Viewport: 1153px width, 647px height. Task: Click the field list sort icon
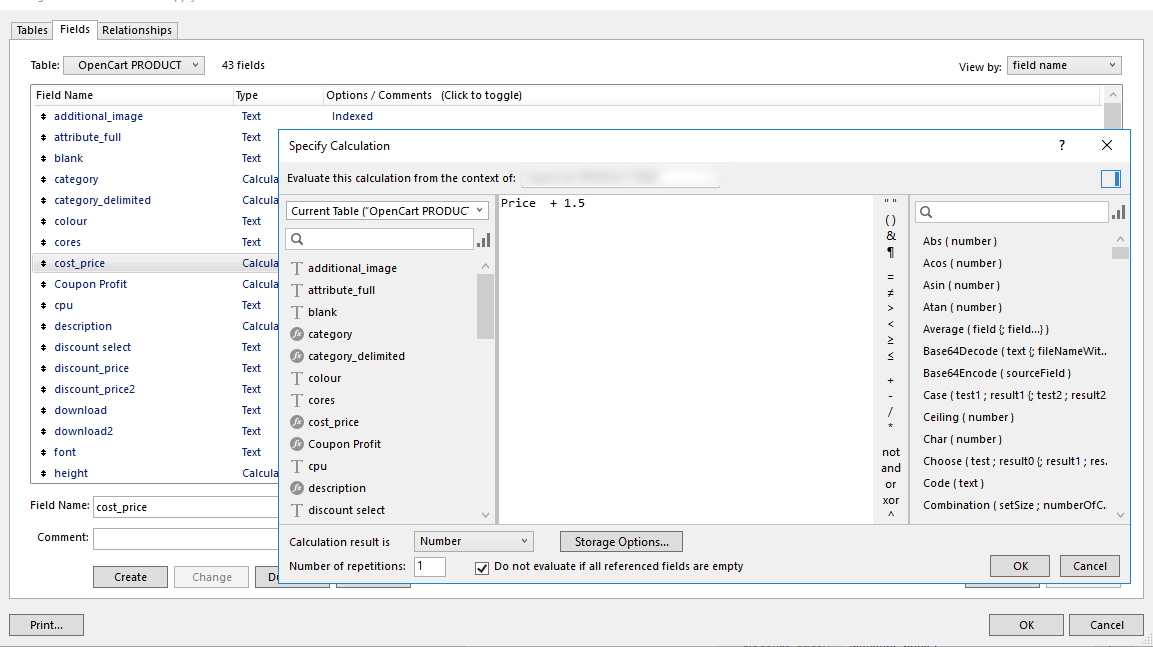coord(483,240)
